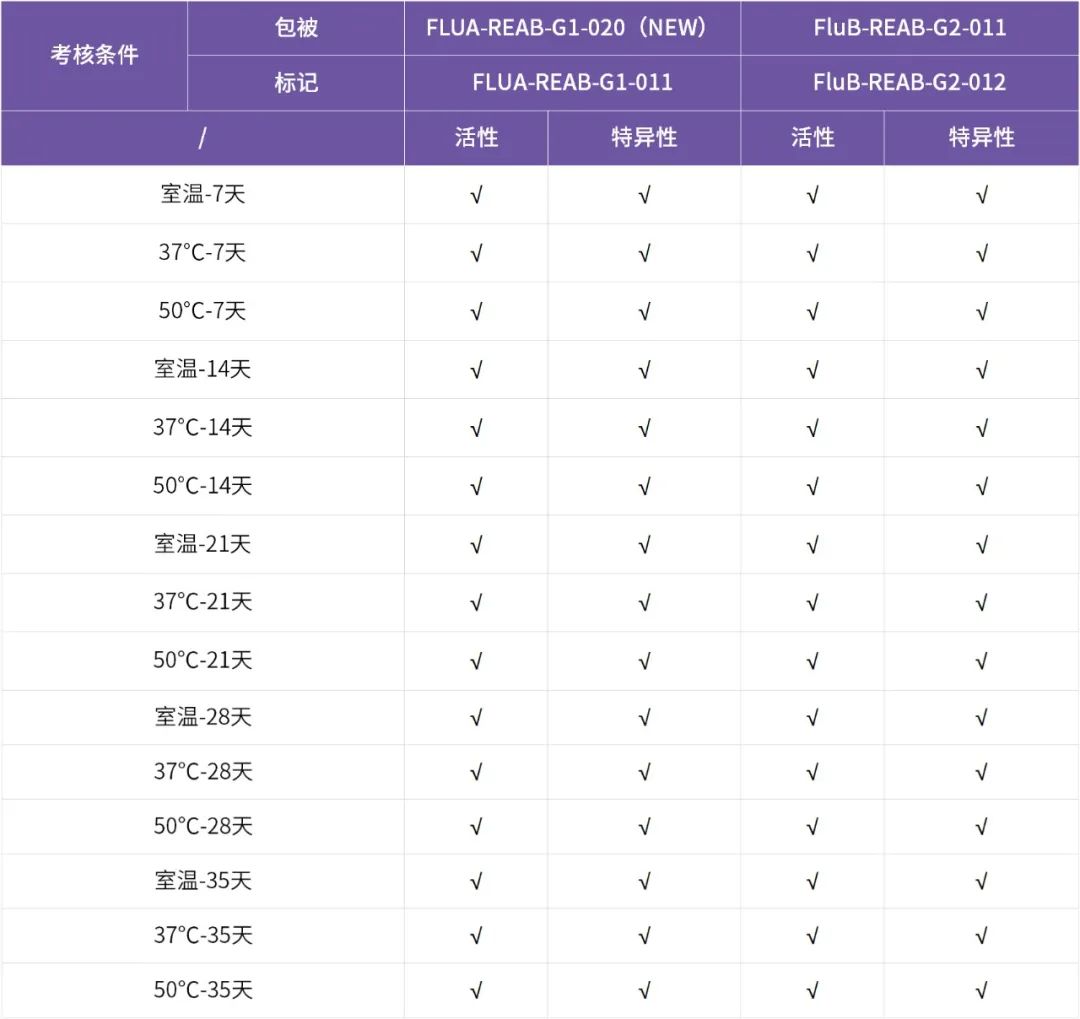Click the 标记 header cell
Screen dimensions: 1080x1019
(x=296, y=82)
